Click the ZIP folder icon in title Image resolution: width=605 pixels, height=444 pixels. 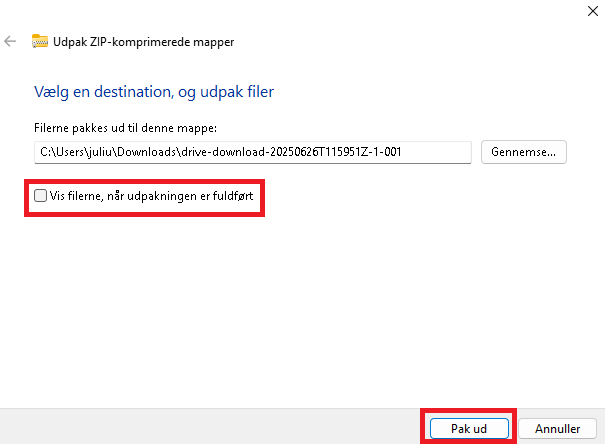[x=40, y=42]
